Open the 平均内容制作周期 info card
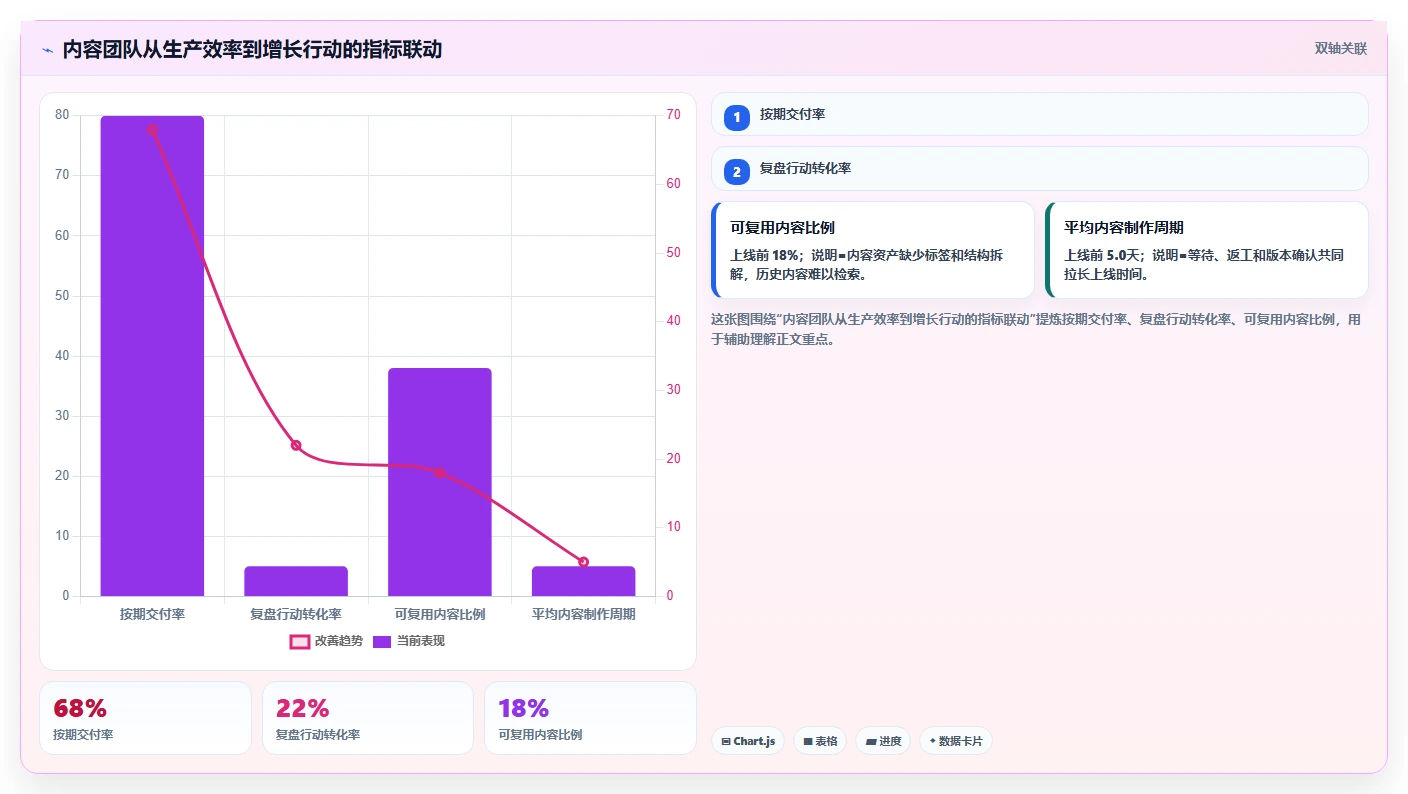Image resolution: width=1408 pixels, height=794 pixels. click(x=1207, y=250)
